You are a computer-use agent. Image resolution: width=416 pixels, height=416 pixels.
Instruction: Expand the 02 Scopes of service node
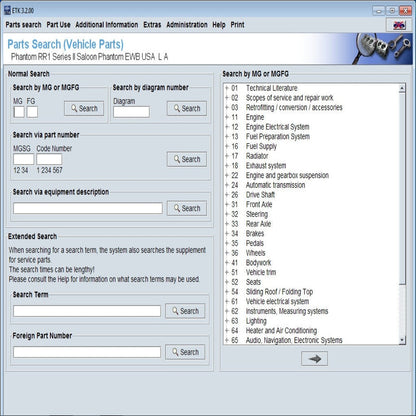pos(227,98)
